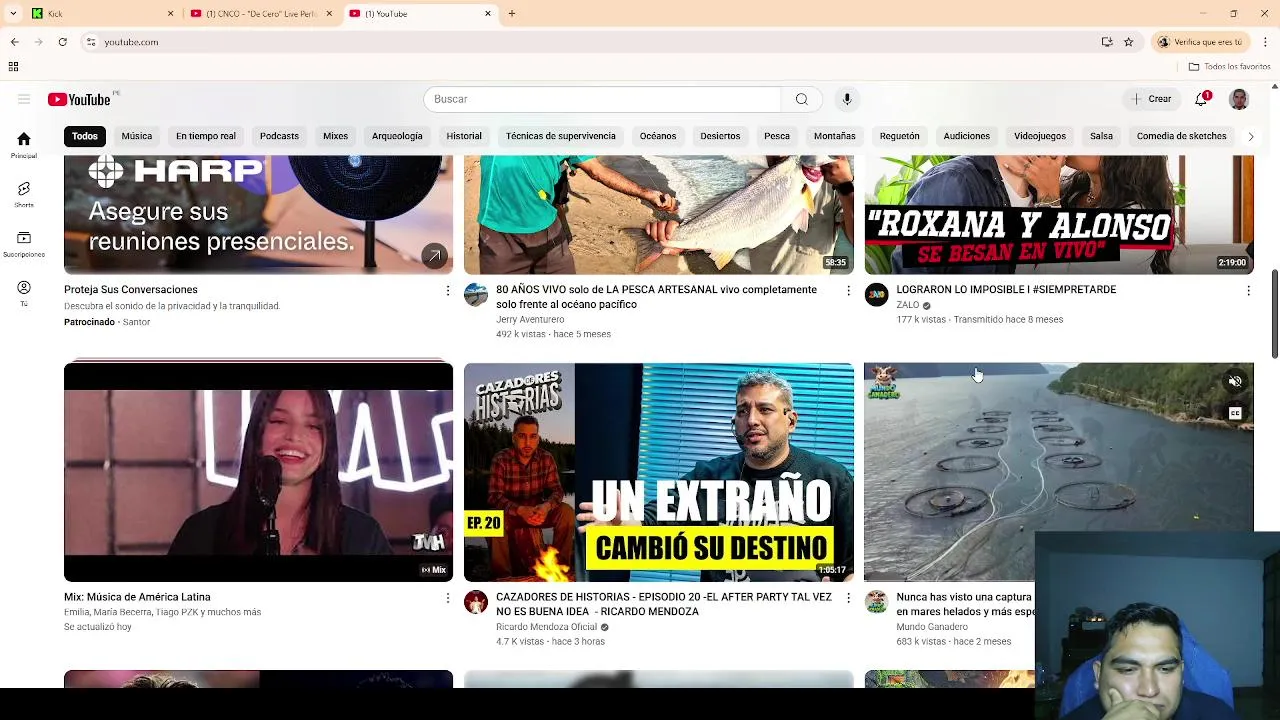Unmute the previewing Mundo Ganadero video

coord(1235,381)
